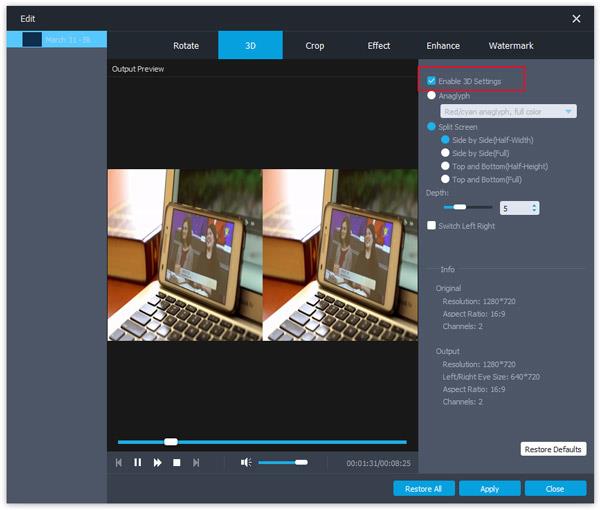This screenshot has width=600, height=510.
Task: Increase Depth value with up arrow
Action: pyautogui.click(x=534, y=205)
